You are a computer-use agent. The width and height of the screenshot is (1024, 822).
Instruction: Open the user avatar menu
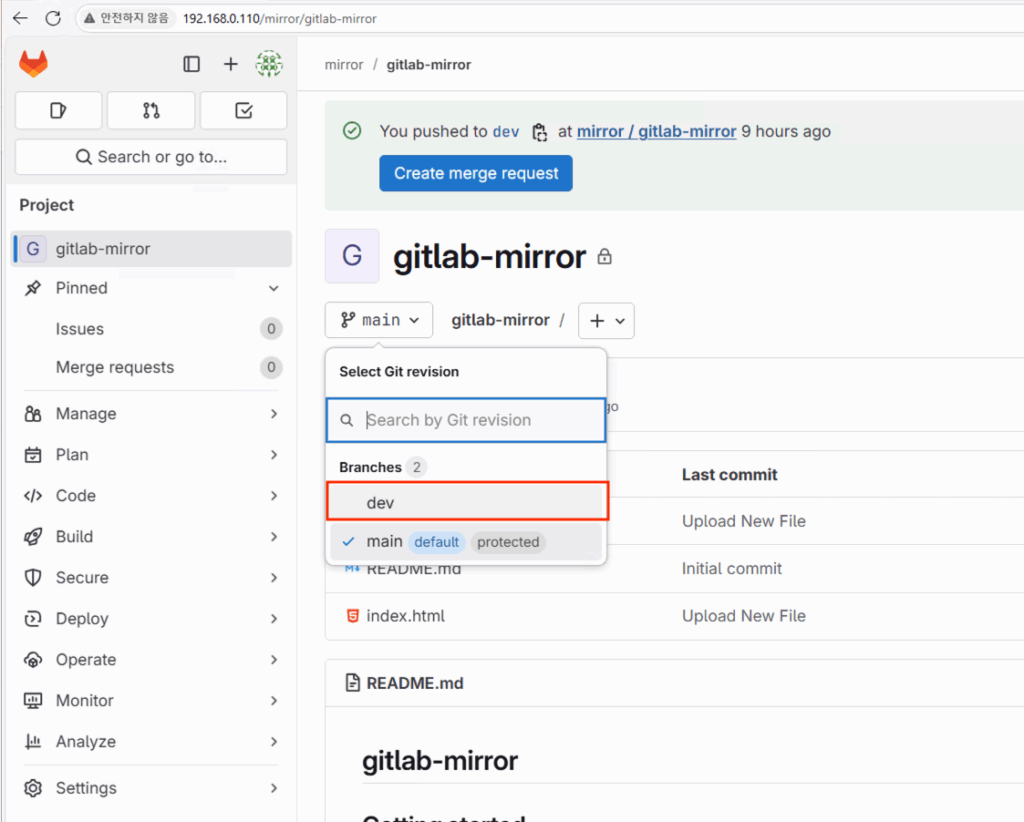click(x=269, y=64)
